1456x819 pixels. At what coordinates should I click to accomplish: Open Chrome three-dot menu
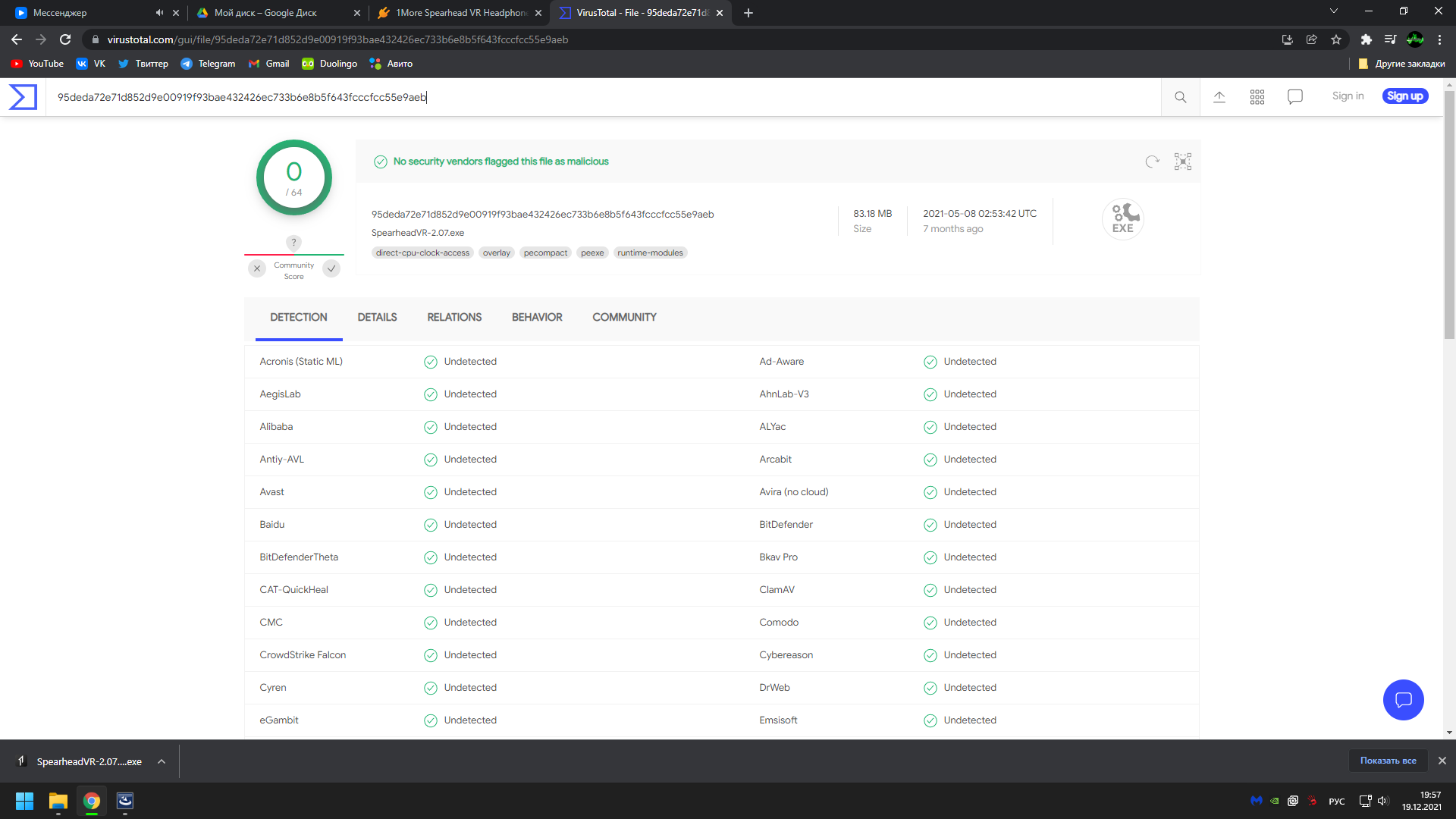1440,39
